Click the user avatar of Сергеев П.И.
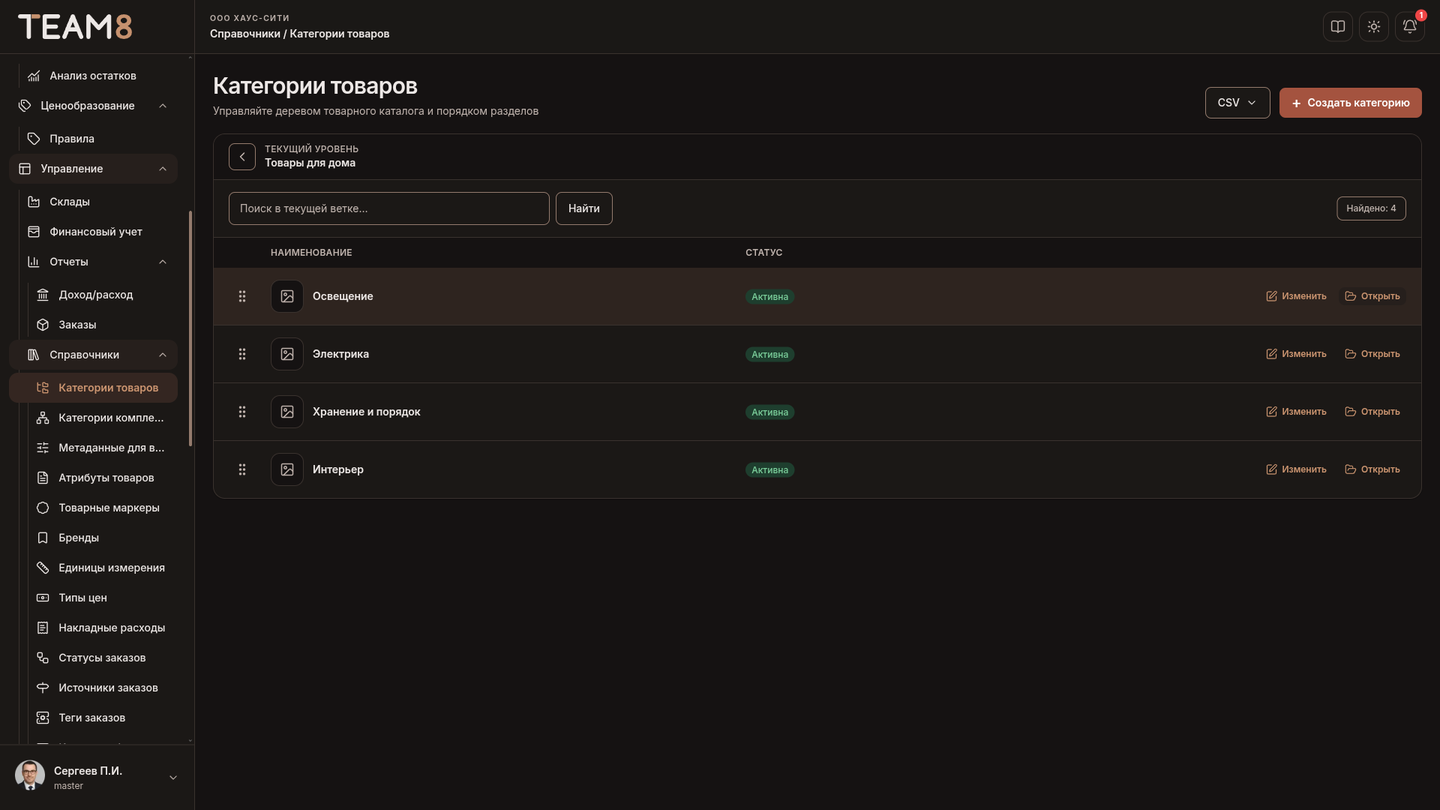 [30, 776]
